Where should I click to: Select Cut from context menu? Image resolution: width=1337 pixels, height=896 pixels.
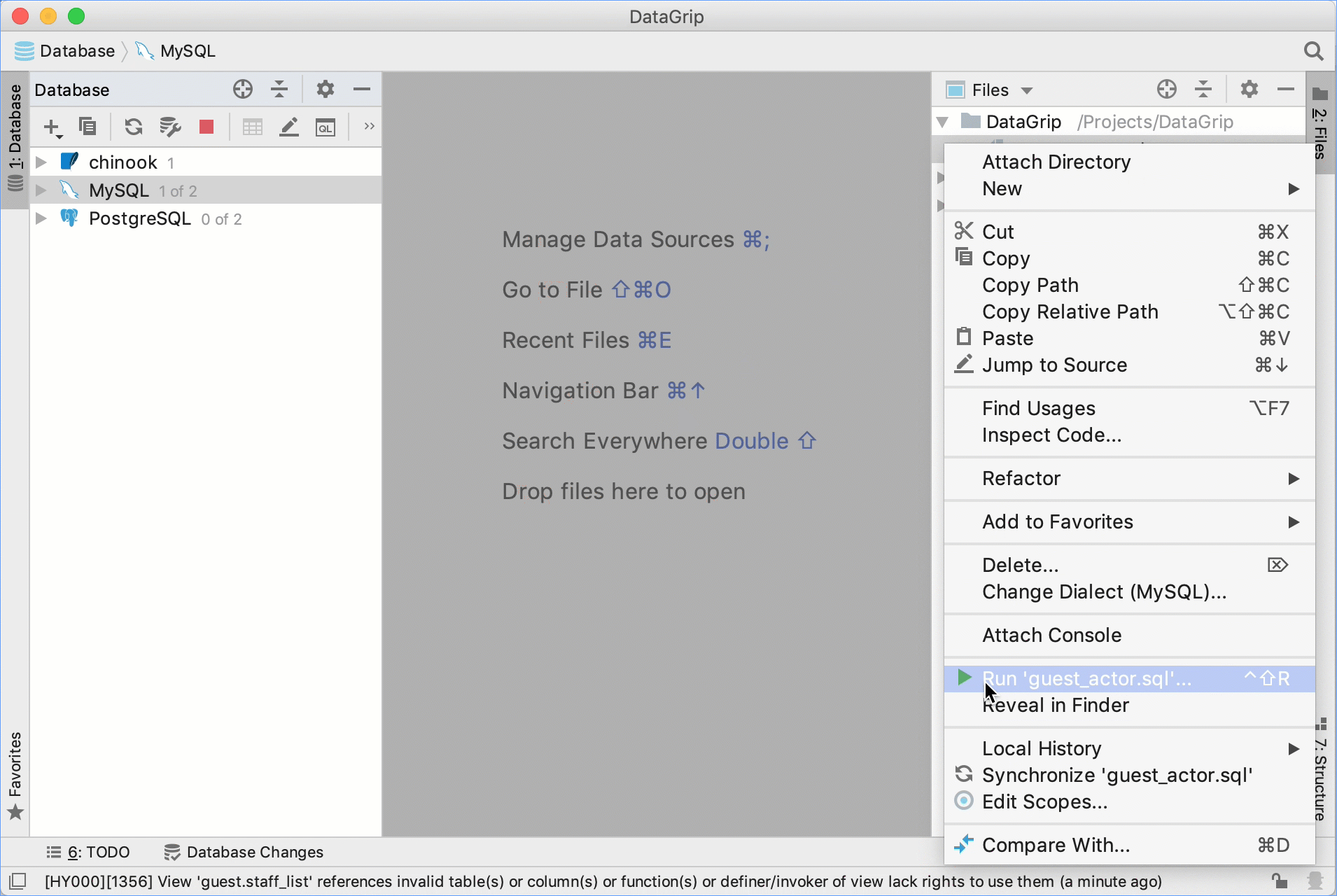(x=1129, y=232)
